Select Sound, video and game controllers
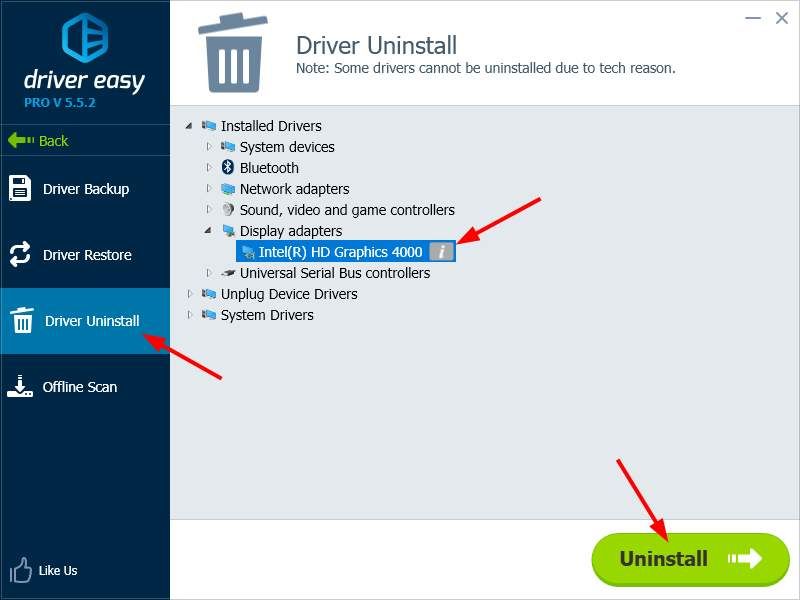 346,210
